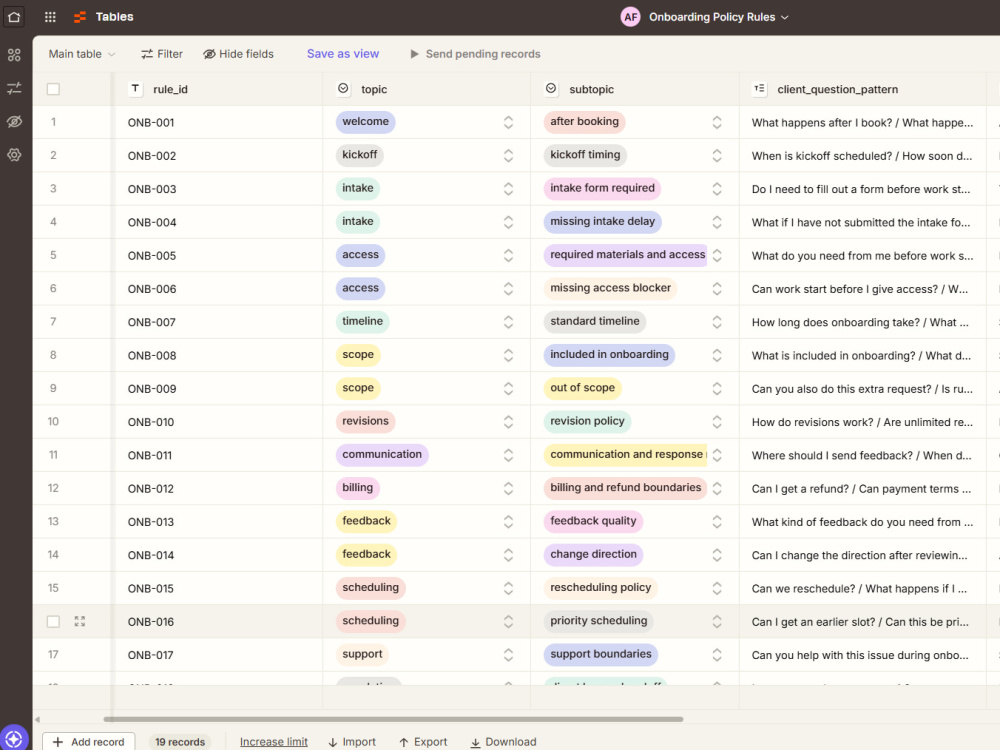This screenshot has width=1000, height=750.
Task: Select the pink billing topic tag
Action: pos(357,488)
